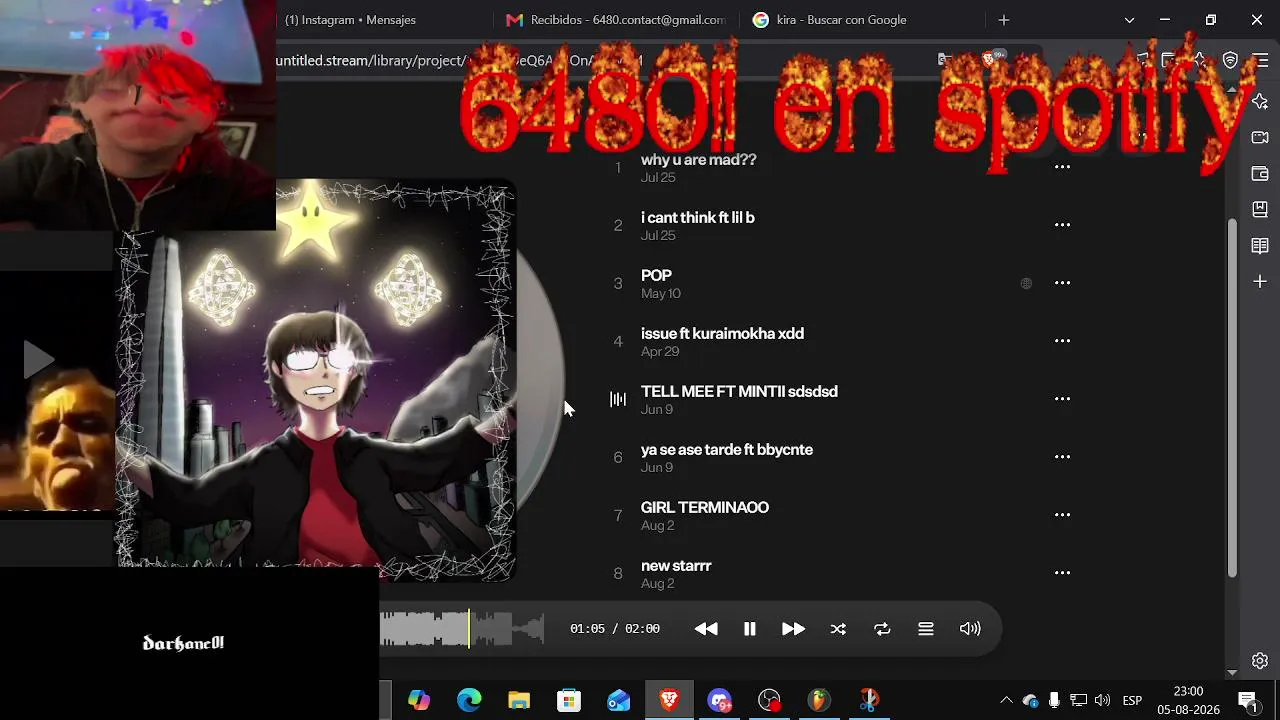This screenshot has width=1280, height=720.
Task: Toggle shuffle playback
Action: point(838,629)
